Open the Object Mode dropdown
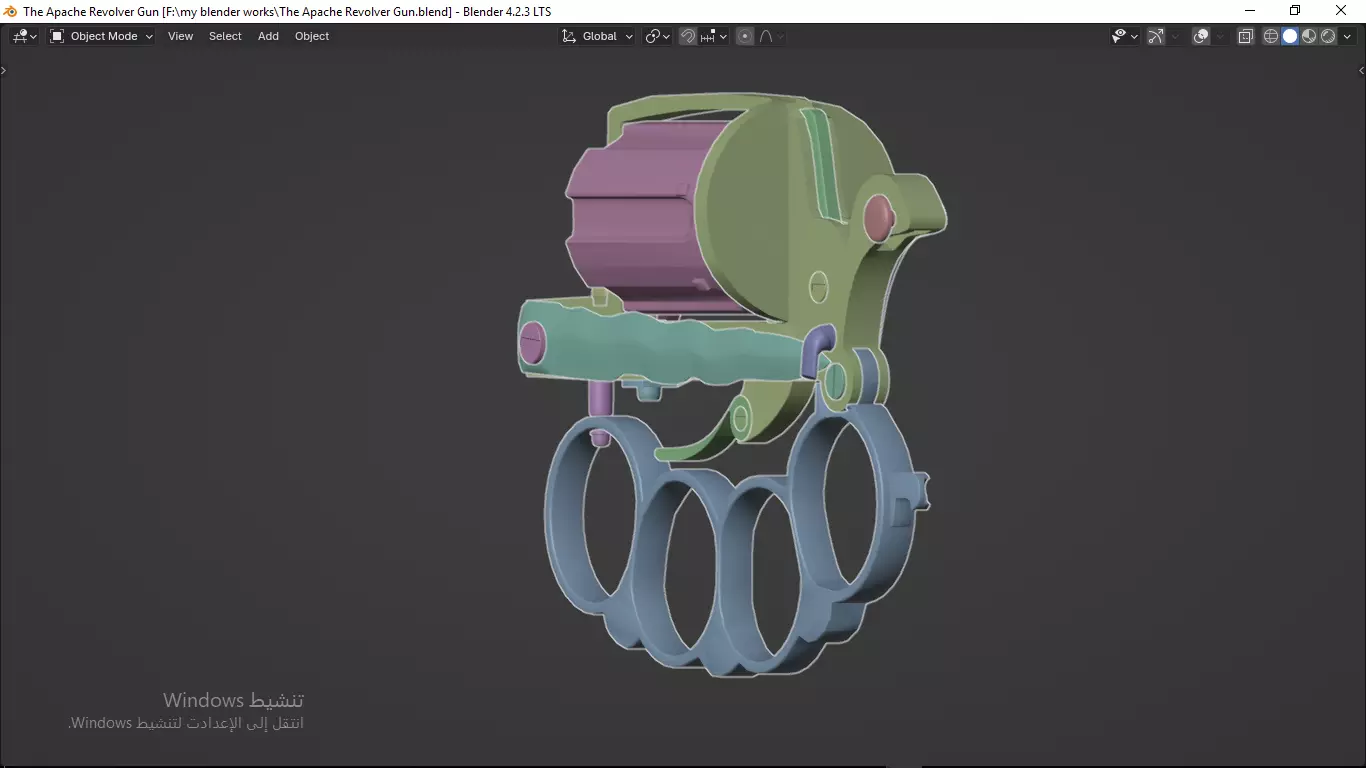 (x=101, y=36)
